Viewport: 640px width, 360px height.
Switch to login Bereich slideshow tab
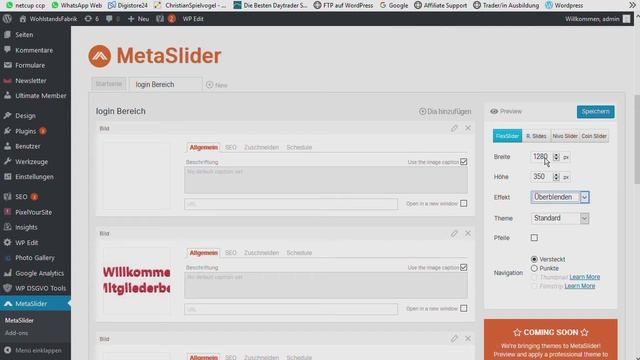point(165,84)
